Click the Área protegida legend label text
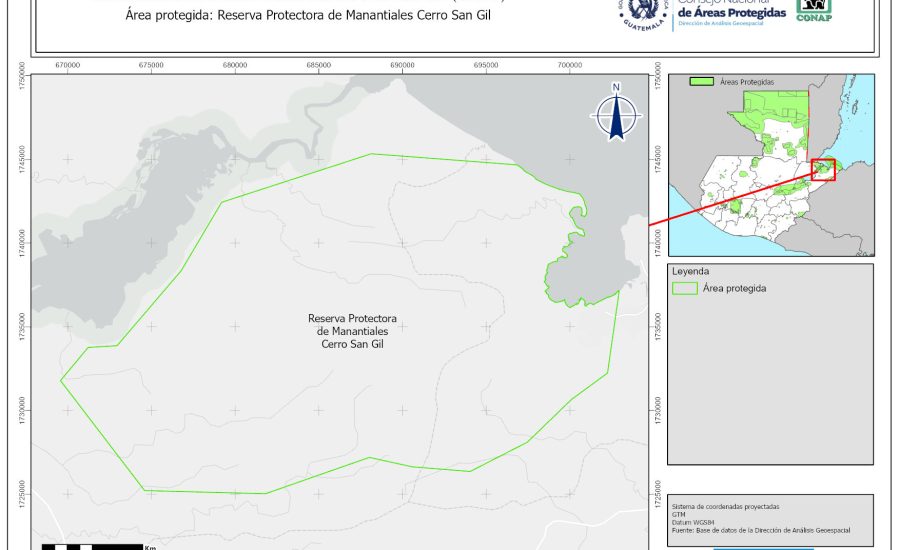 [735, 288]
